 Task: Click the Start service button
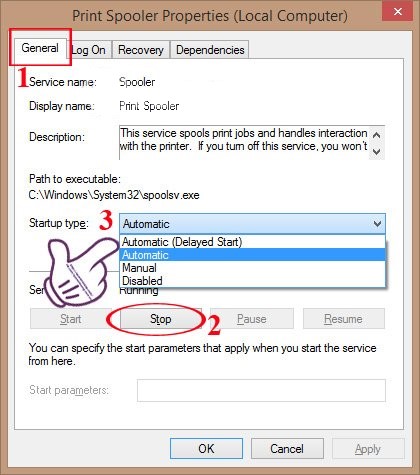71,319
